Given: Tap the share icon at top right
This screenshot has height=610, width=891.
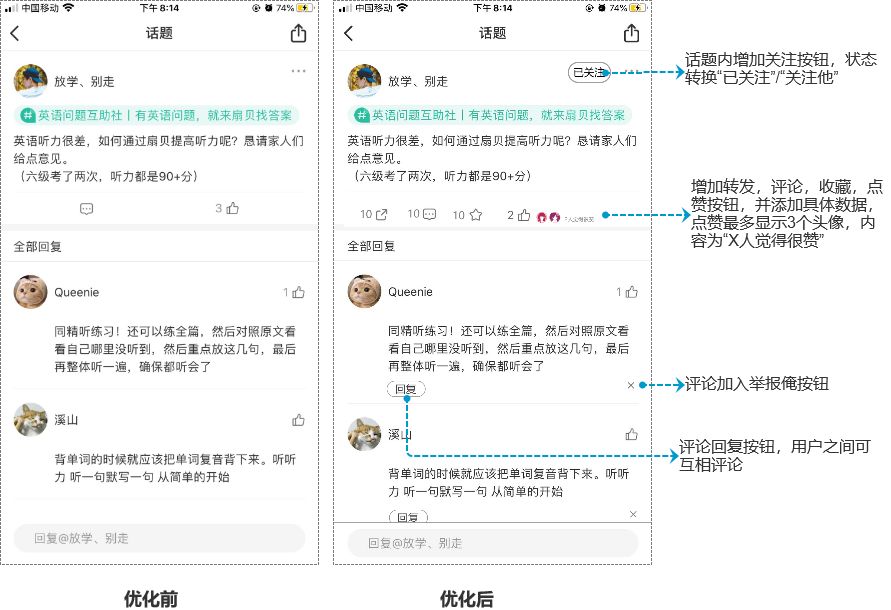Looking at the screenshot, I should pos(629,33).
